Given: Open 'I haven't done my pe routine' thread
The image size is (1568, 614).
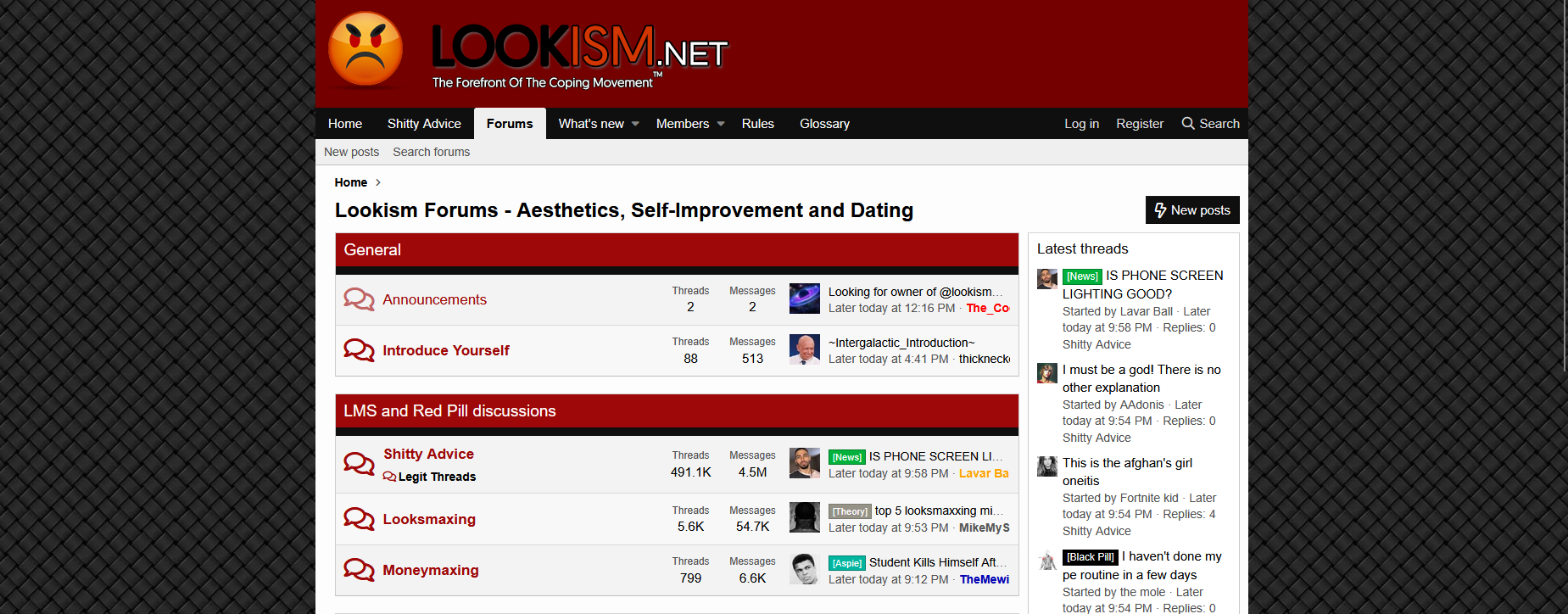Looking at the screenshot, I should click(x=1142, y=566).
